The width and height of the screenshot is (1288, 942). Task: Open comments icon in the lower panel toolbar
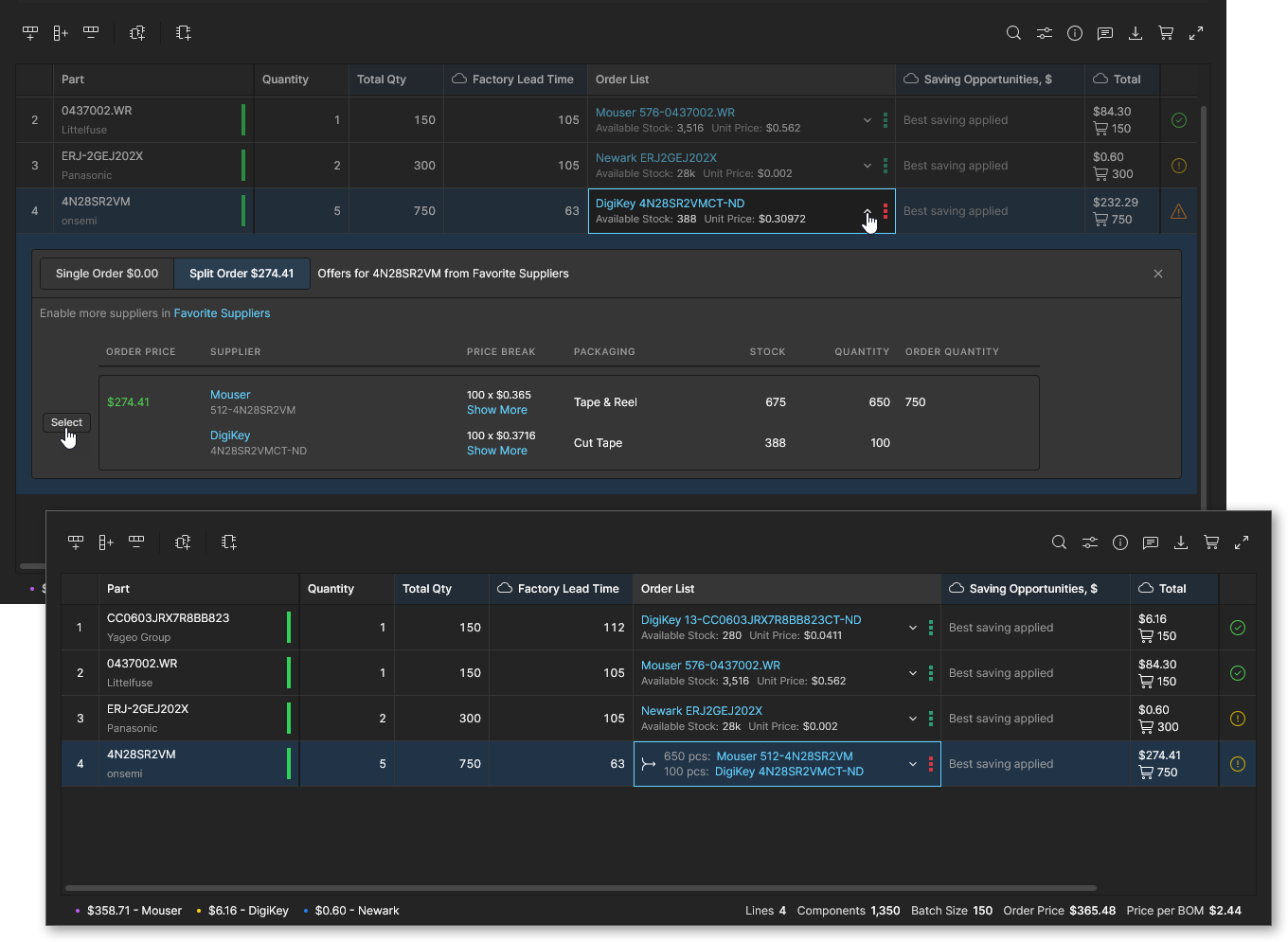click(x=1151, y=542)
